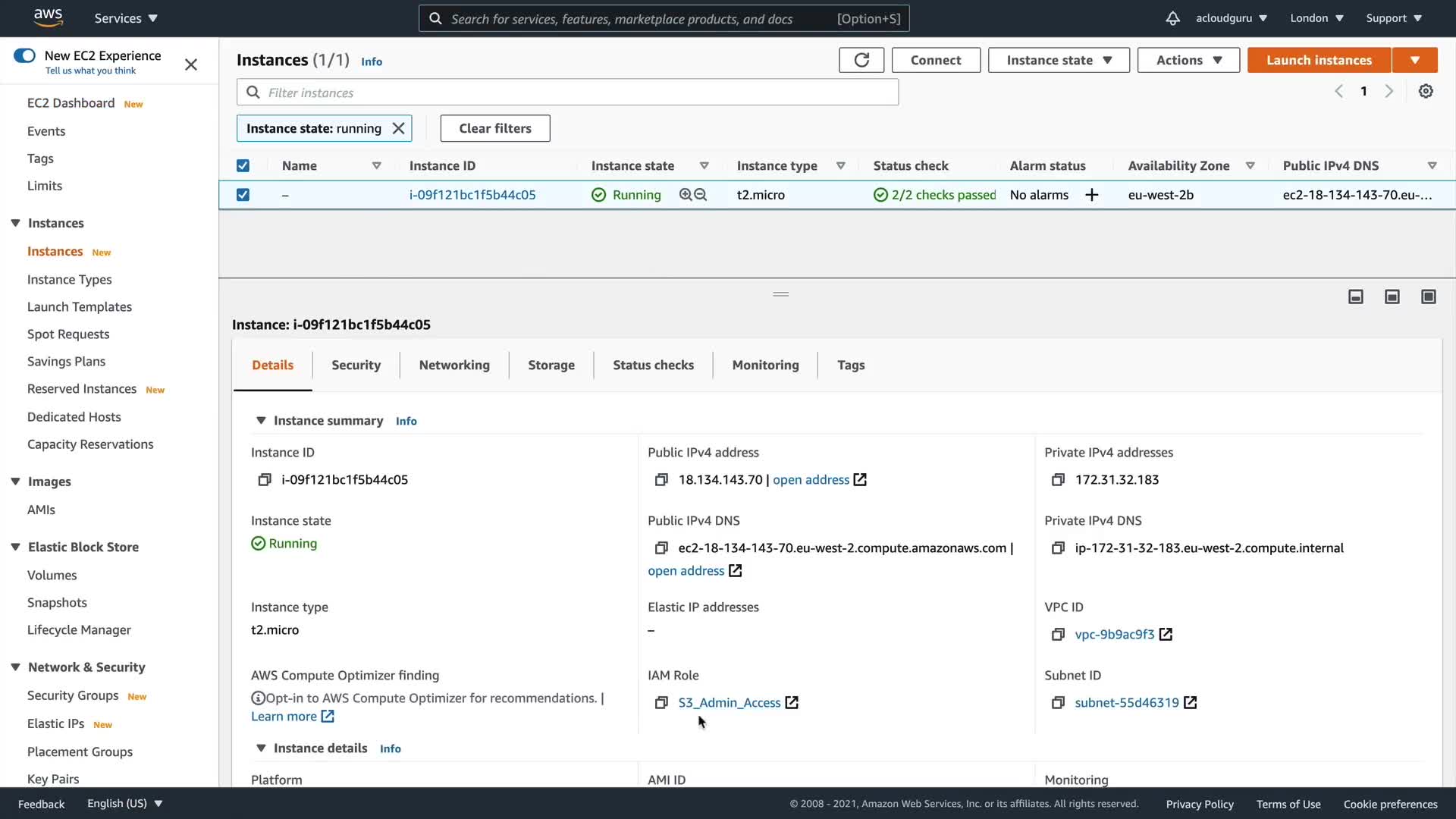Copy the IAM Role name
Screen dimensions: 1456x819
pyautogui.click(x=661, y=703)
